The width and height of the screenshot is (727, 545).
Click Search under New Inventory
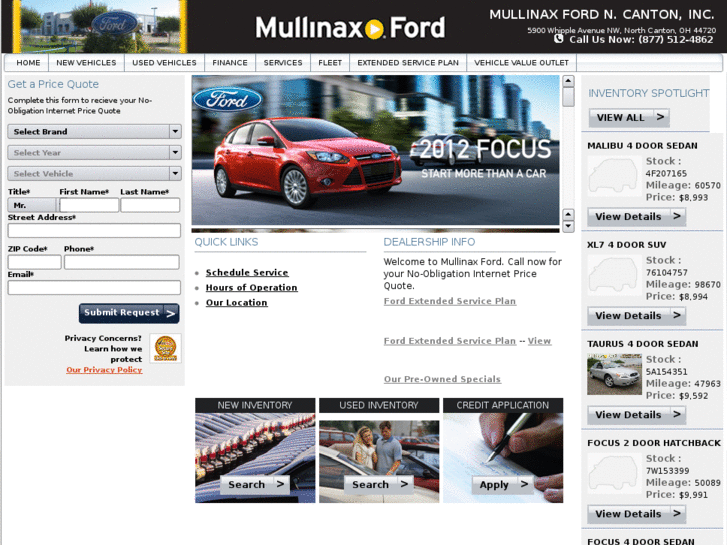coord(255,485)
